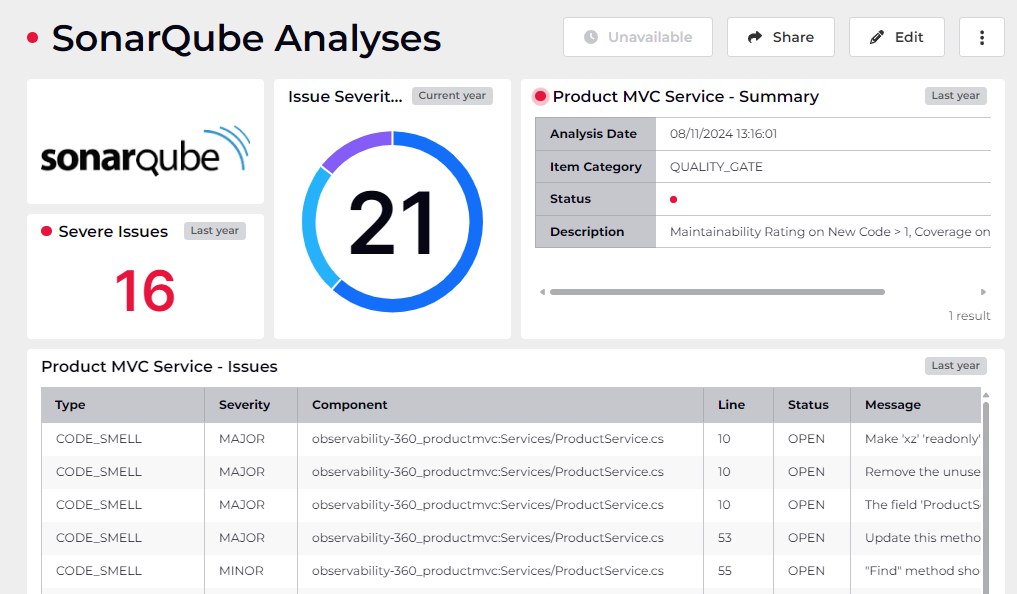The height and width of the screenshot is (594, 1017).
Task: Click the left arrow of the summary scrollbar
Action: tap(541, 292)
